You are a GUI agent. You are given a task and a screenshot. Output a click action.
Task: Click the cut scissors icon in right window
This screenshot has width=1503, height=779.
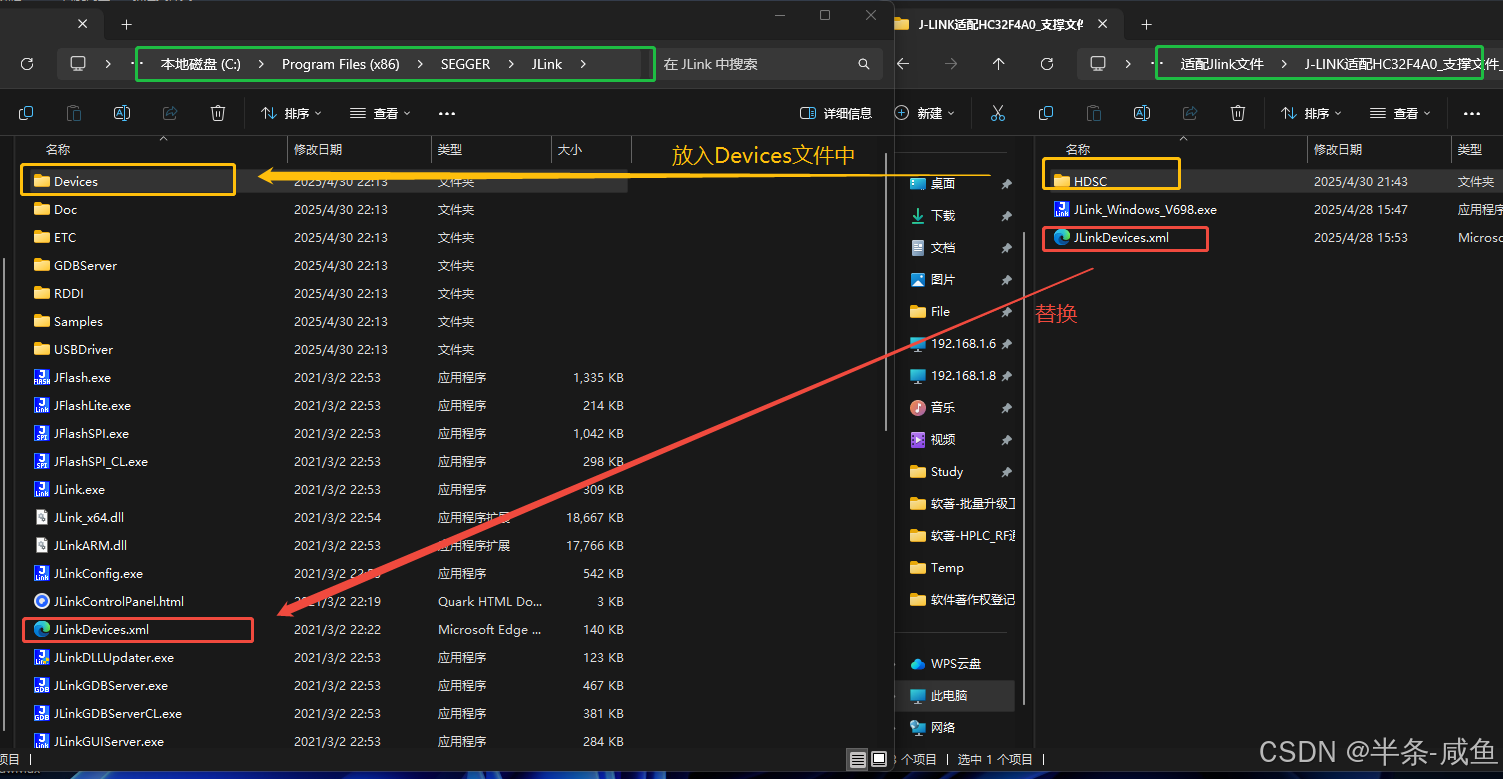click(x=998, y=113)
